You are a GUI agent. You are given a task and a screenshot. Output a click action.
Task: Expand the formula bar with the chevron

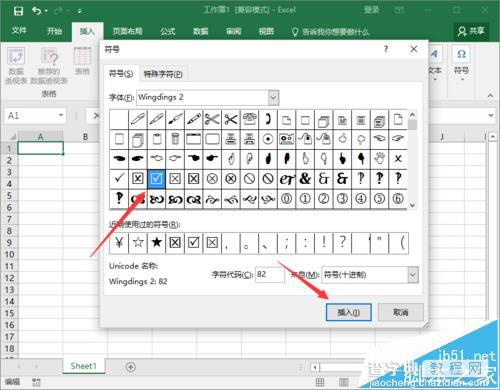point(491,115)
